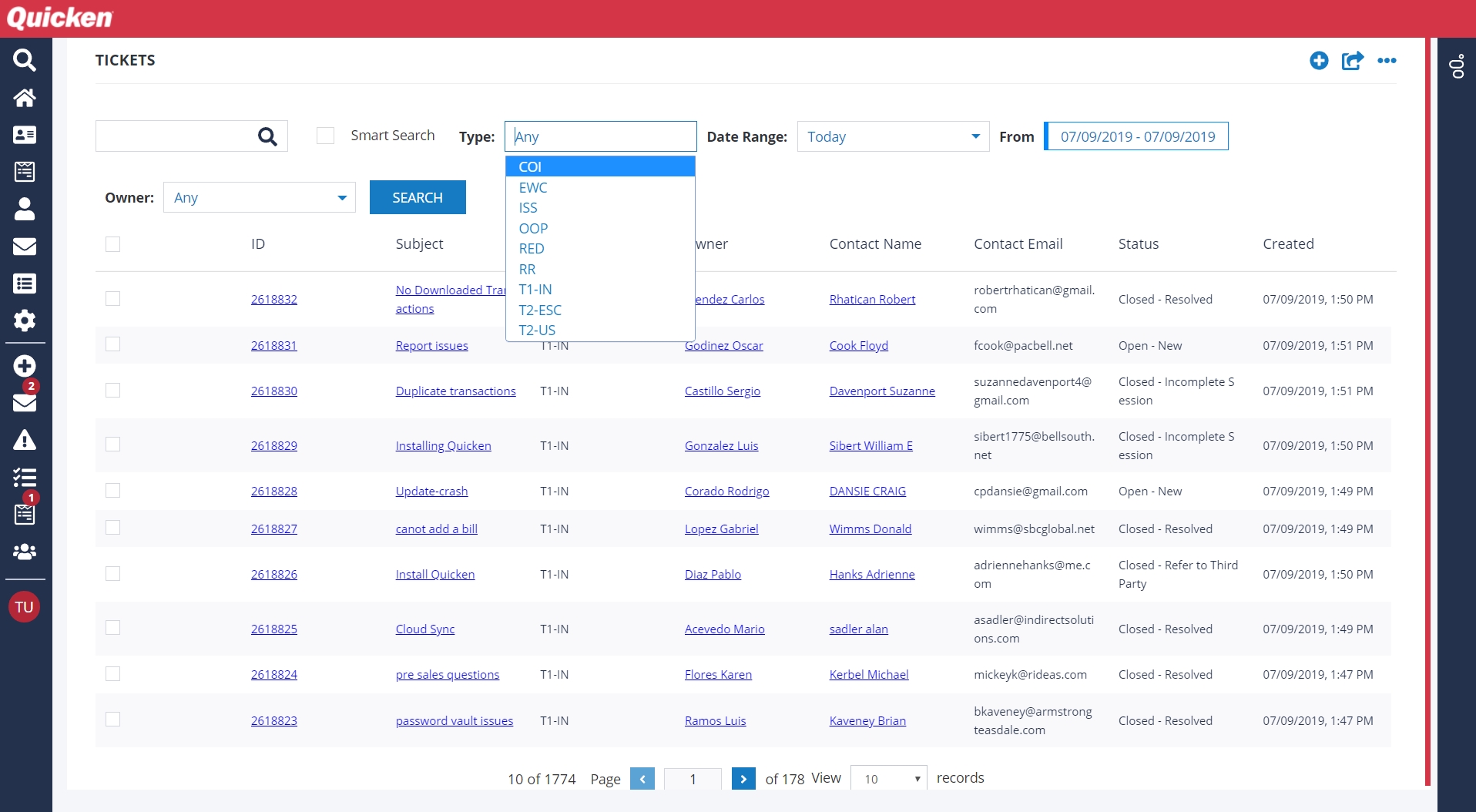
Task: Open the Owner dropdown set to Any
Action: pyautogui.click(x=259, y=198)
